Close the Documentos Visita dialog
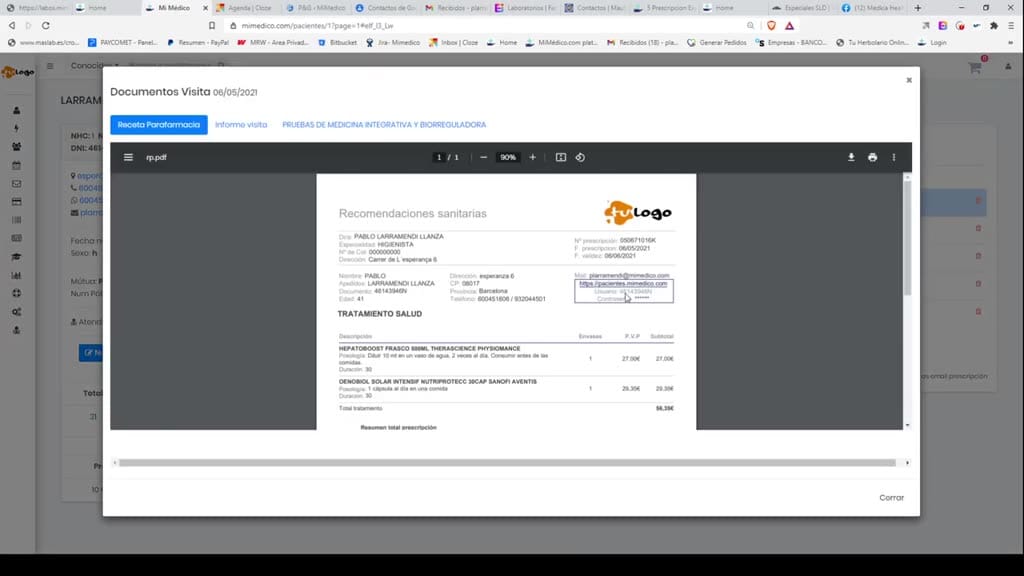This screenshot has width=1024, height=576. pyautogui.click(x=909, y=80)
